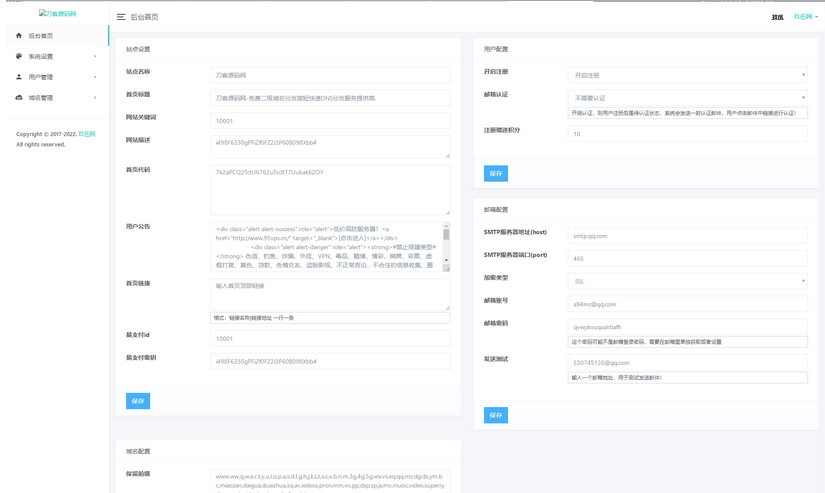Expand the 系统设置 sidebar menu arrow
This screenshot has height=493, width=825.
click(95, 56)
